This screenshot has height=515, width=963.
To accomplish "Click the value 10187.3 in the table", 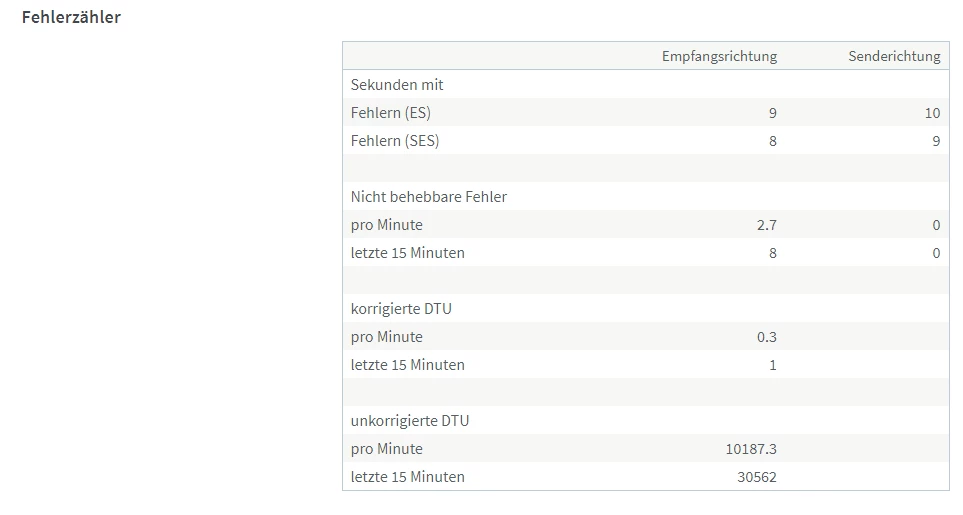I will click(x=751, y=449).
